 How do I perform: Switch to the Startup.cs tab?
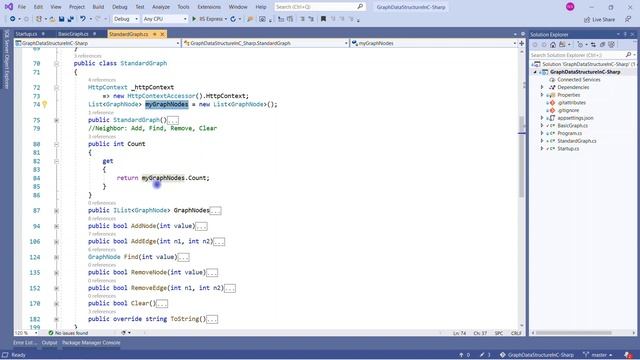tap(26, 34)
